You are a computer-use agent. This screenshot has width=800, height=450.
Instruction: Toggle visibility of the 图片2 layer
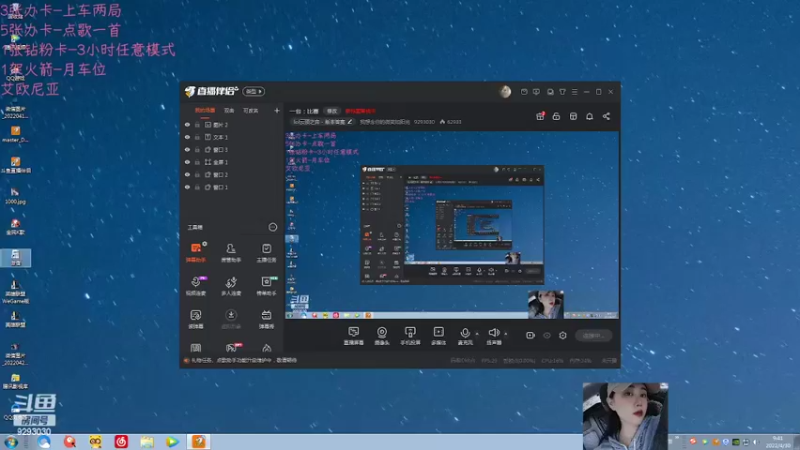pyautogui.click(x=187, y=125)
